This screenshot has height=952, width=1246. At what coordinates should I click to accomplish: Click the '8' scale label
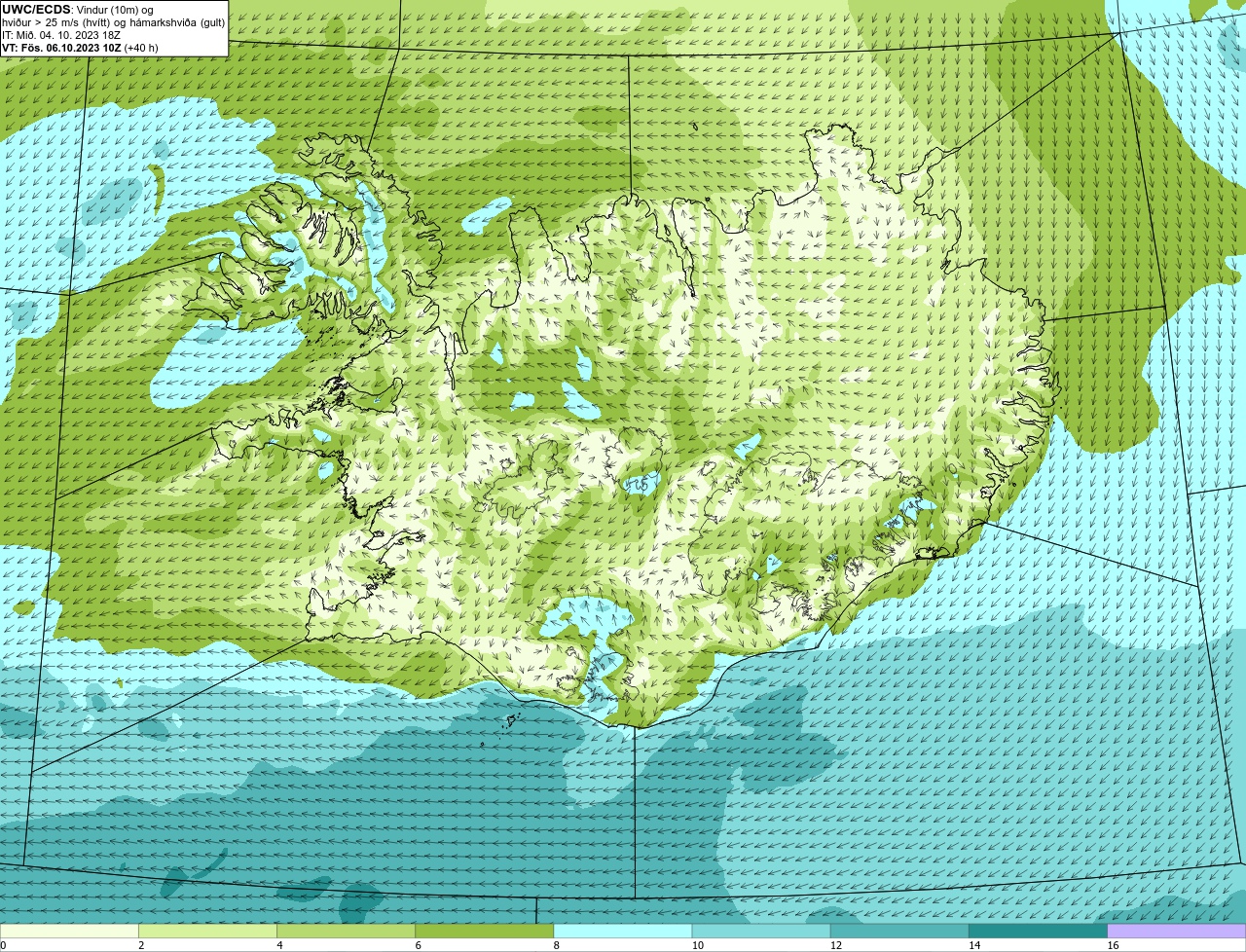(x=557, y=945)
